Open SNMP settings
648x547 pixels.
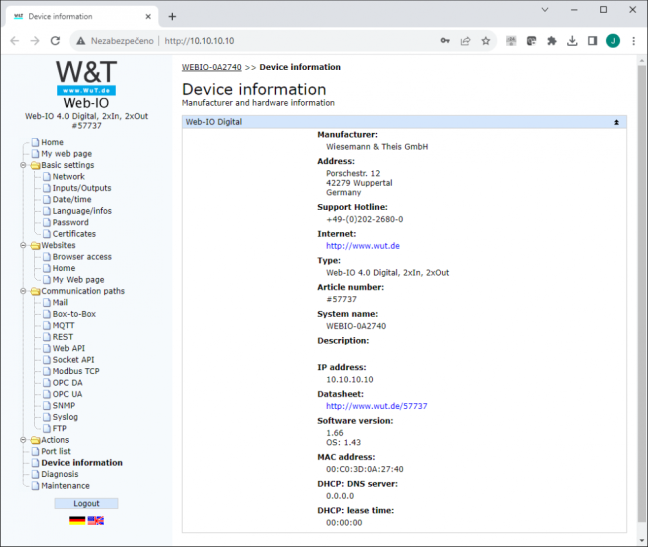(64, 405)
